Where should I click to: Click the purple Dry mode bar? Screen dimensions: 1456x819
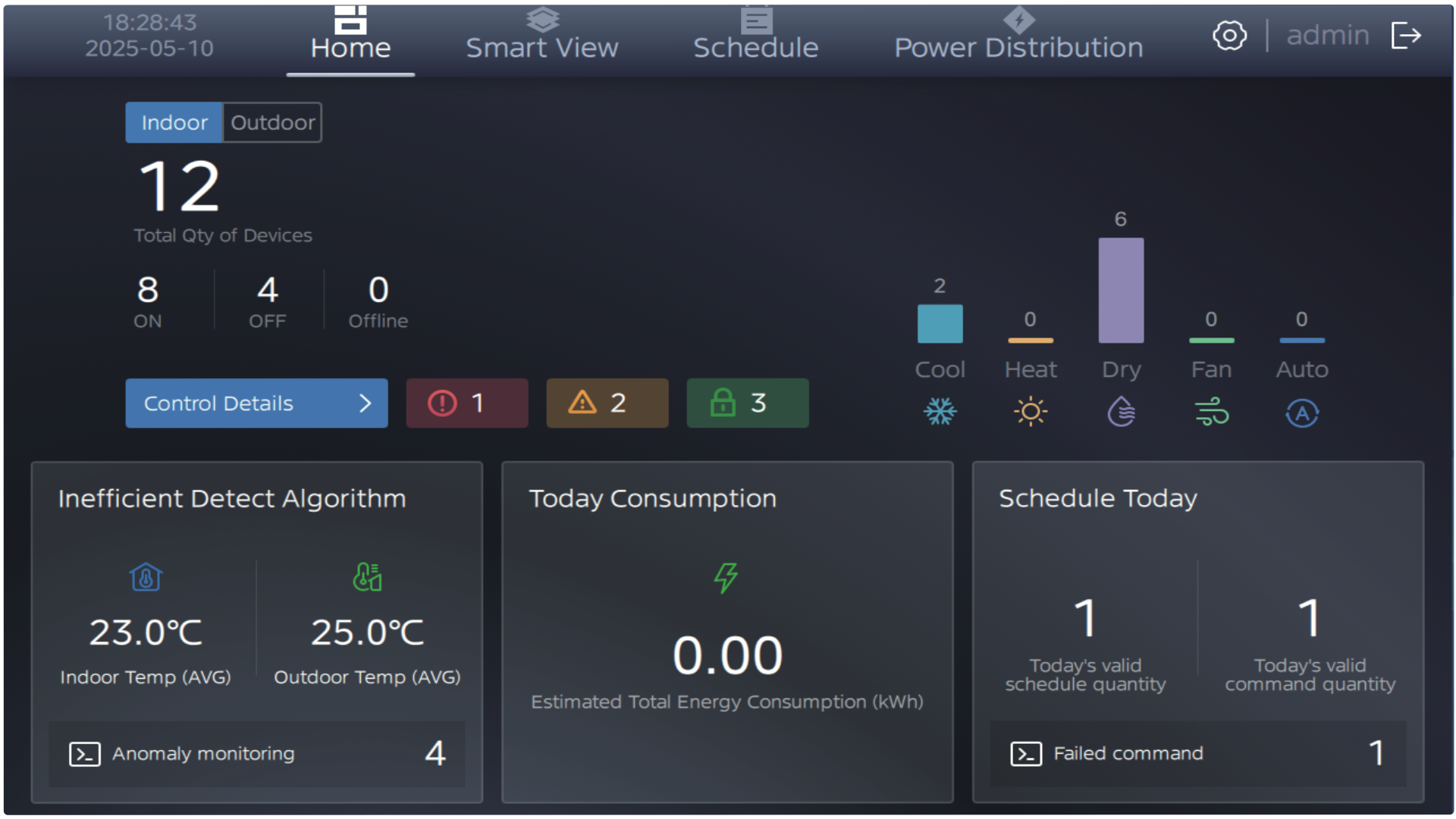[x=1121, y=290]
